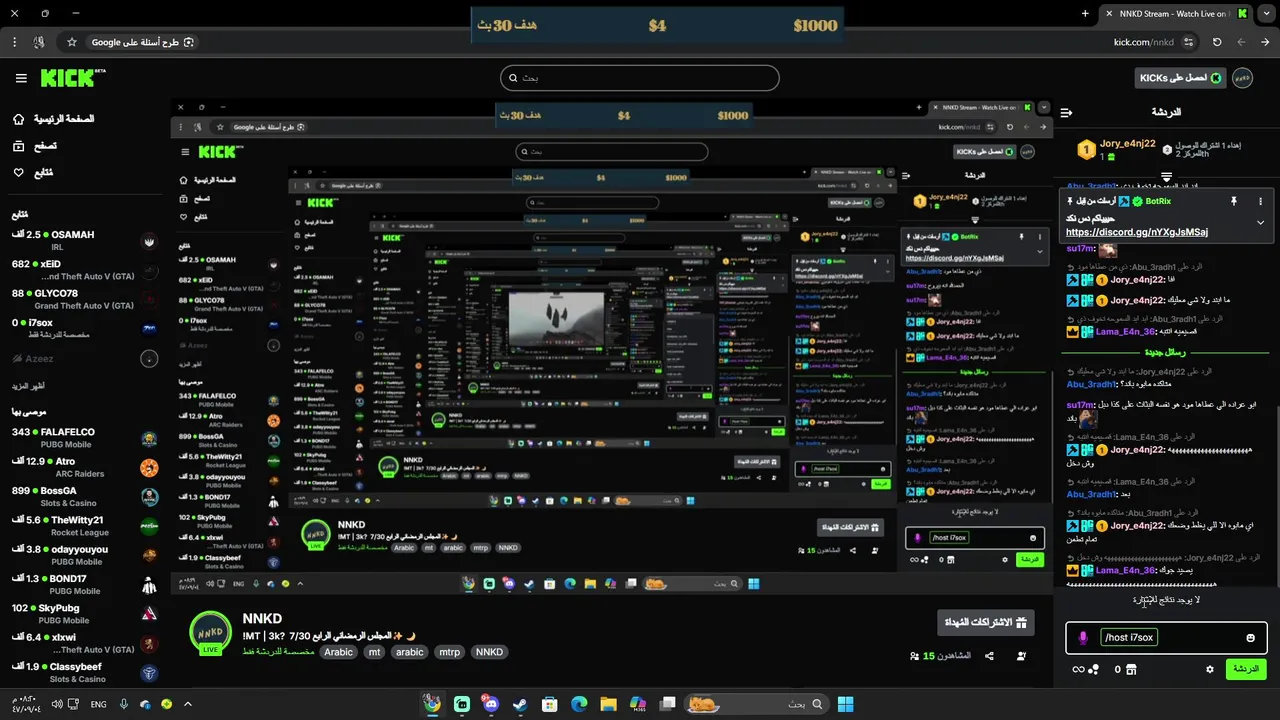Open BossGA recommended channel
This screenshot has width=1280, height=720.
(x=85, y=496)
